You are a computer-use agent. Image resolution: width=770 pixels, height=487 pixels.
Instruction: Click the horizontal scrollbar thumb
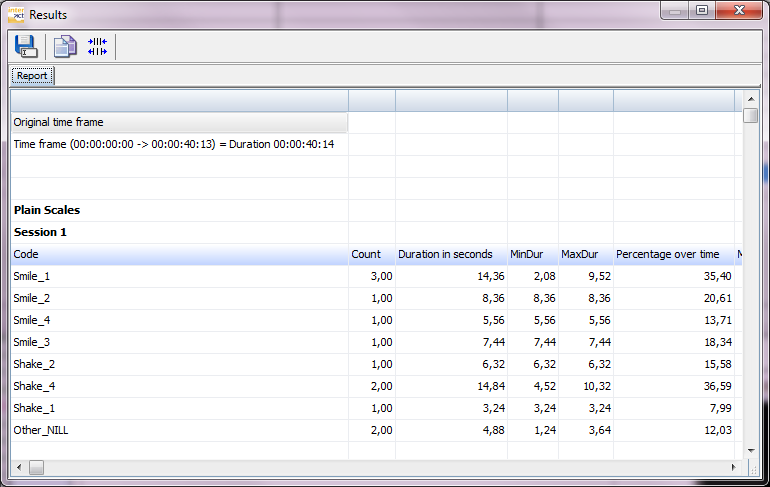[36, 467]
